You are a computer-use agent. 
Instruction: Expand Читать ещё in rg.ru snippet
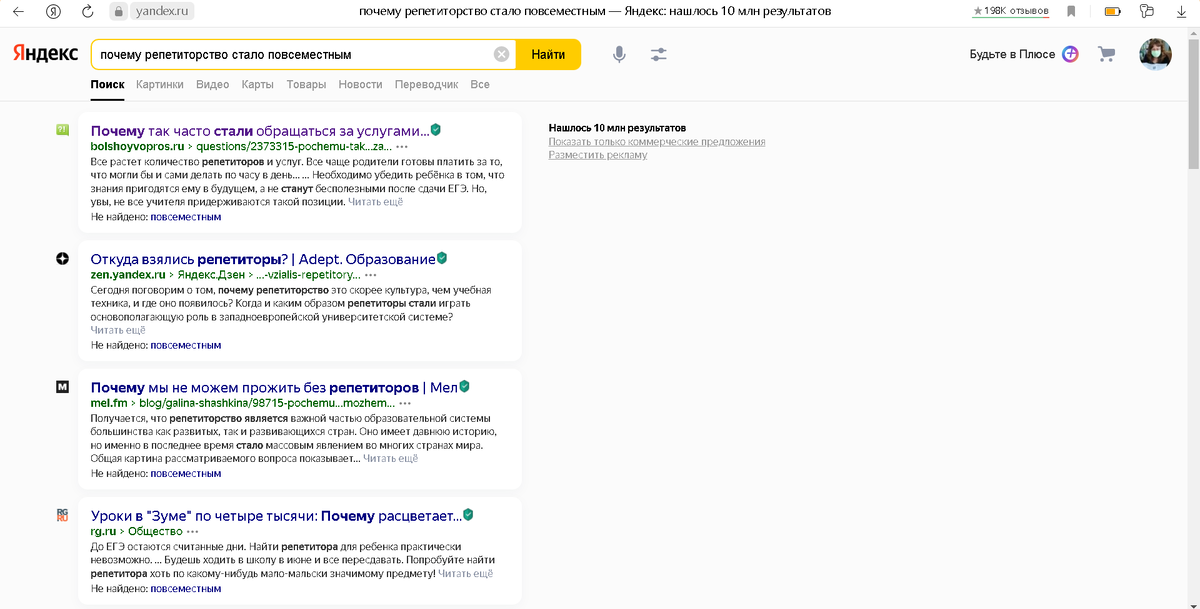(x=465, y=574)
